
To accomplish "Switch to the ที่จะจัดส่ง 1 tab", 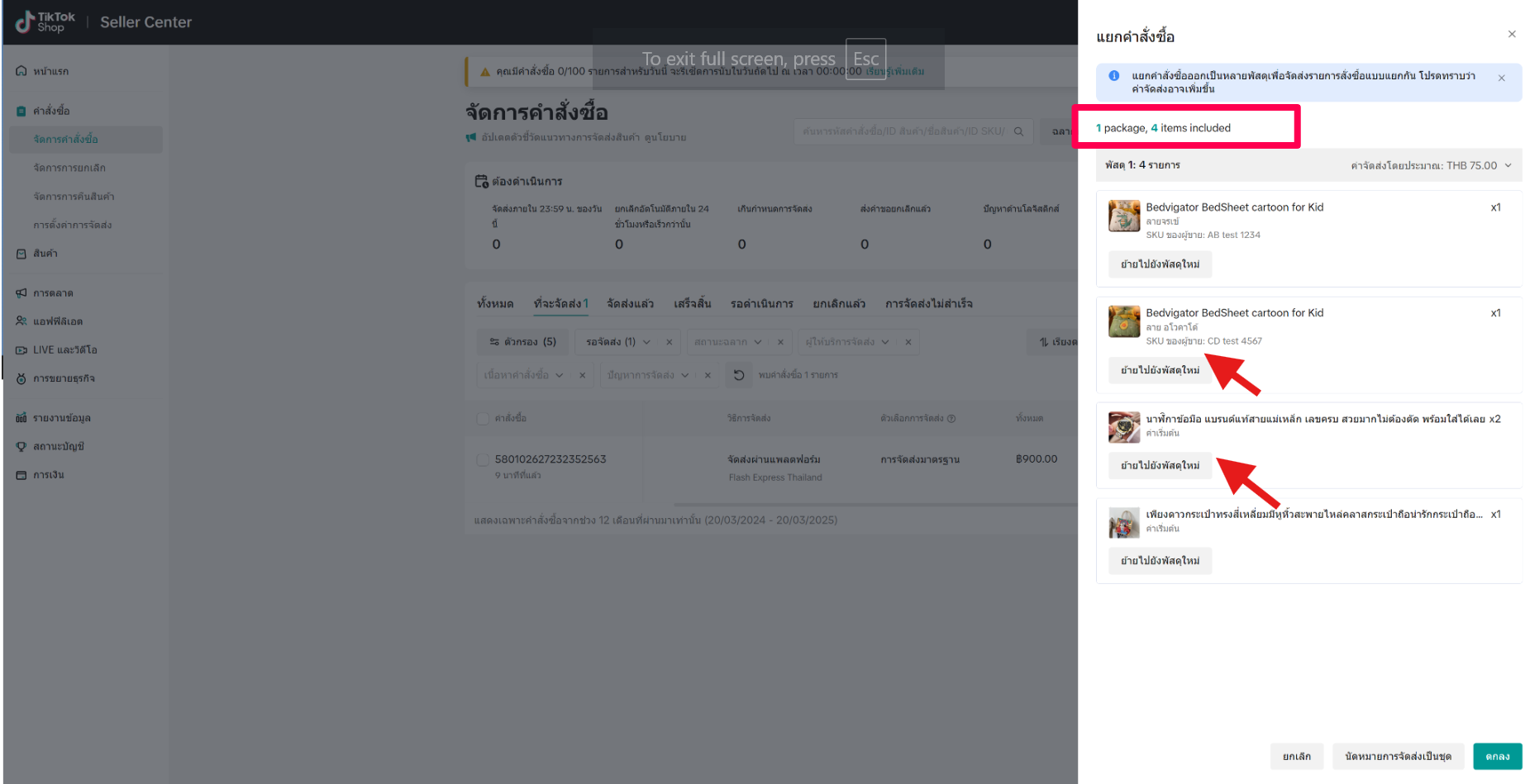I will (x=561, y=304).
